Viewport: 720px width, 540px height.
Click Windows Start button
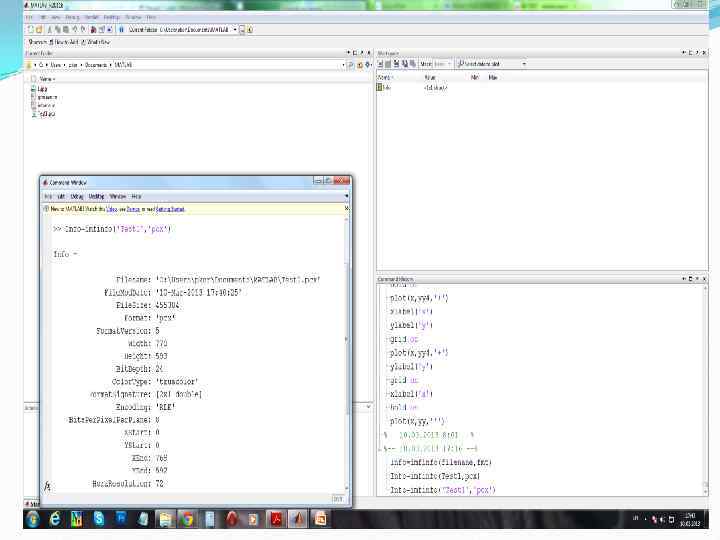click(33, 519)
